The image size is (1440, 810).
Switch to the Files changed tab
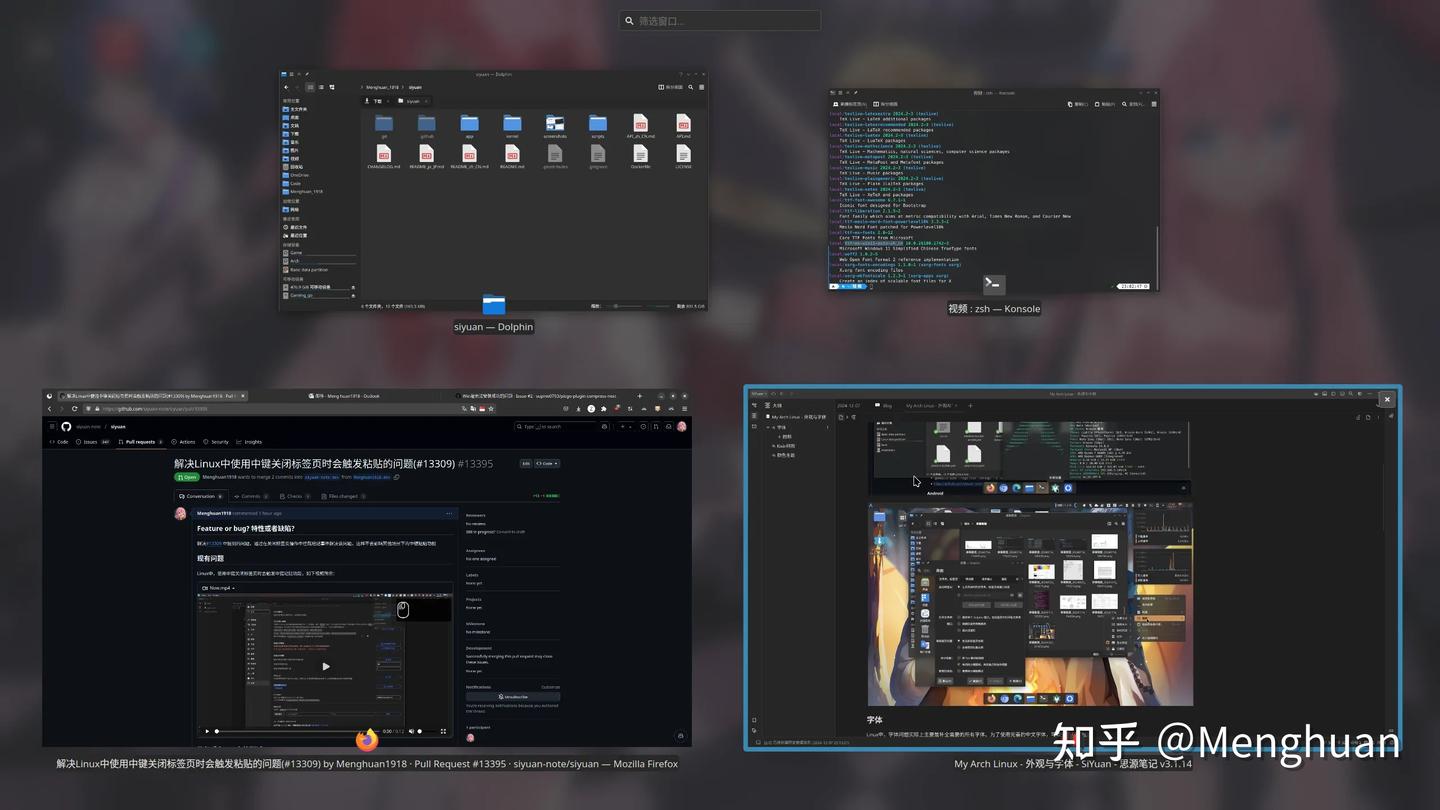[342, 495]
